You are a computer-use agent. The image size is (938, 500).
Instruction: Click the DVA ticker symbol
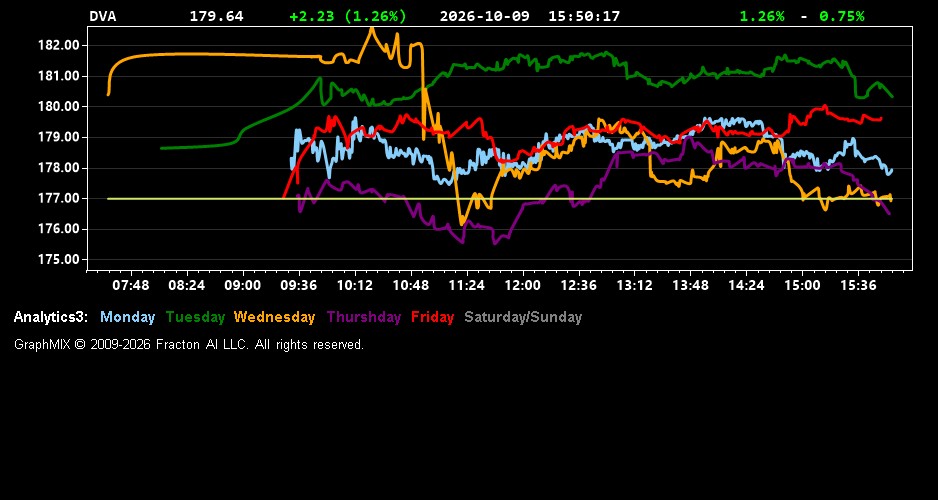pos(102,16)
